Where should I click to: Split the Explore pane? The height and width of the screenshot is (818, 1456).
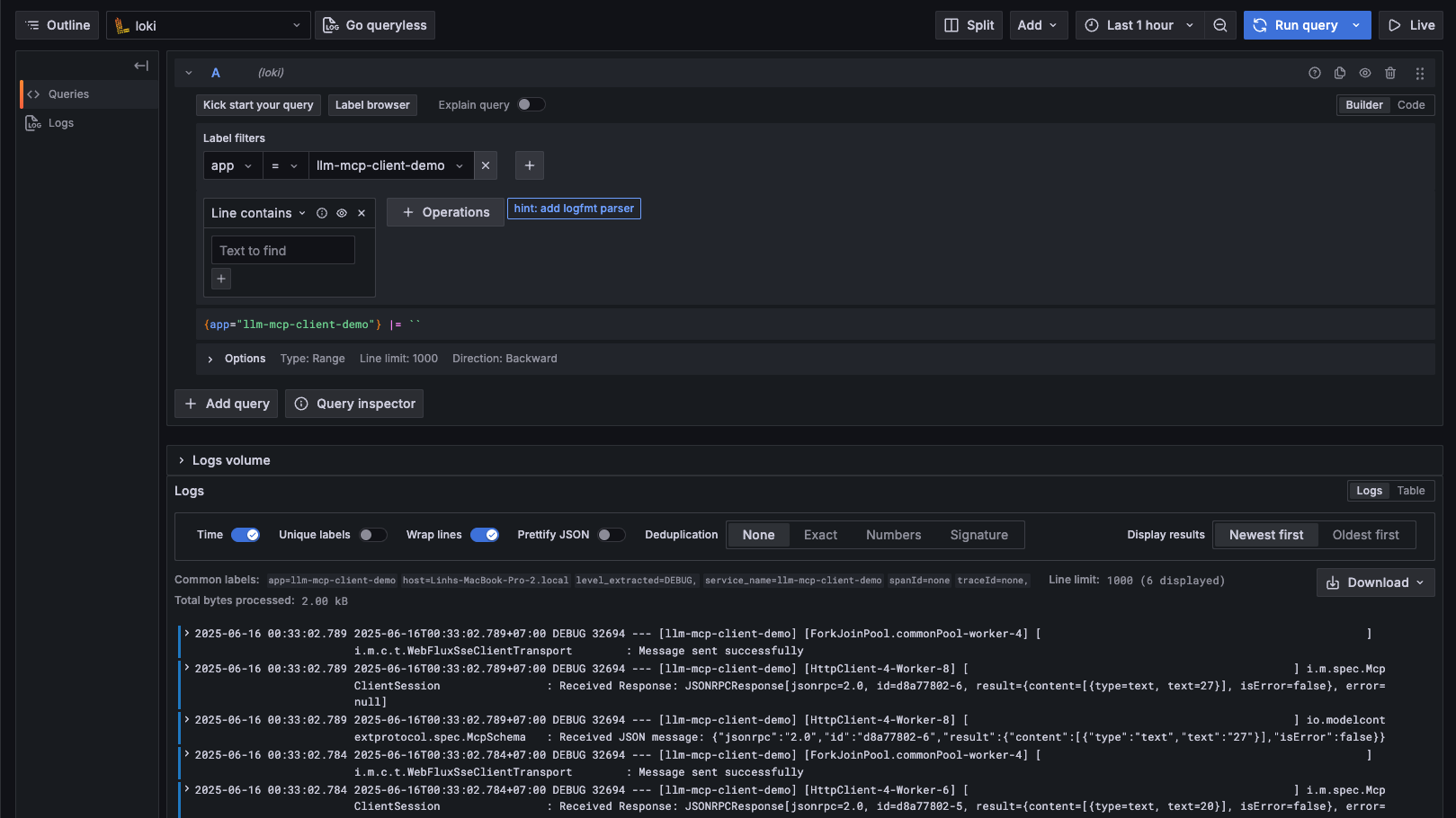click(x=969, y=25)
